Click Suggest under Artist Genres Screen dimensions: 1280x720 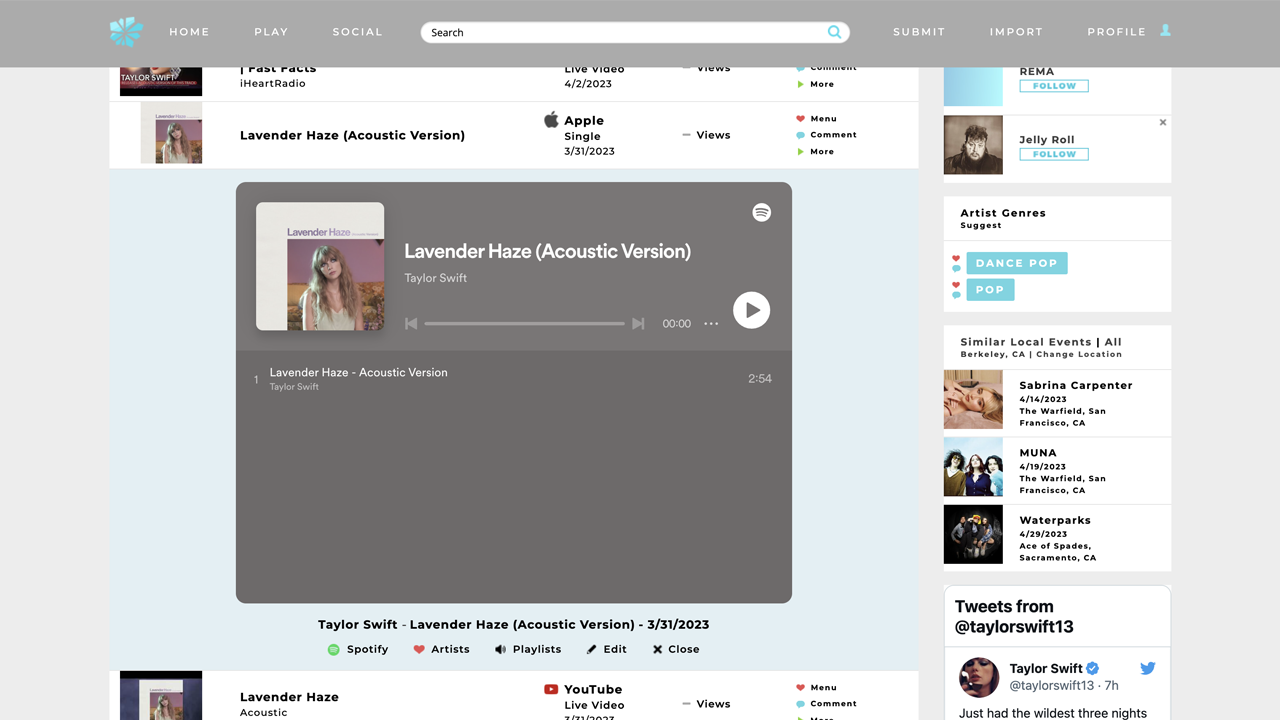(x=980, y=226)
